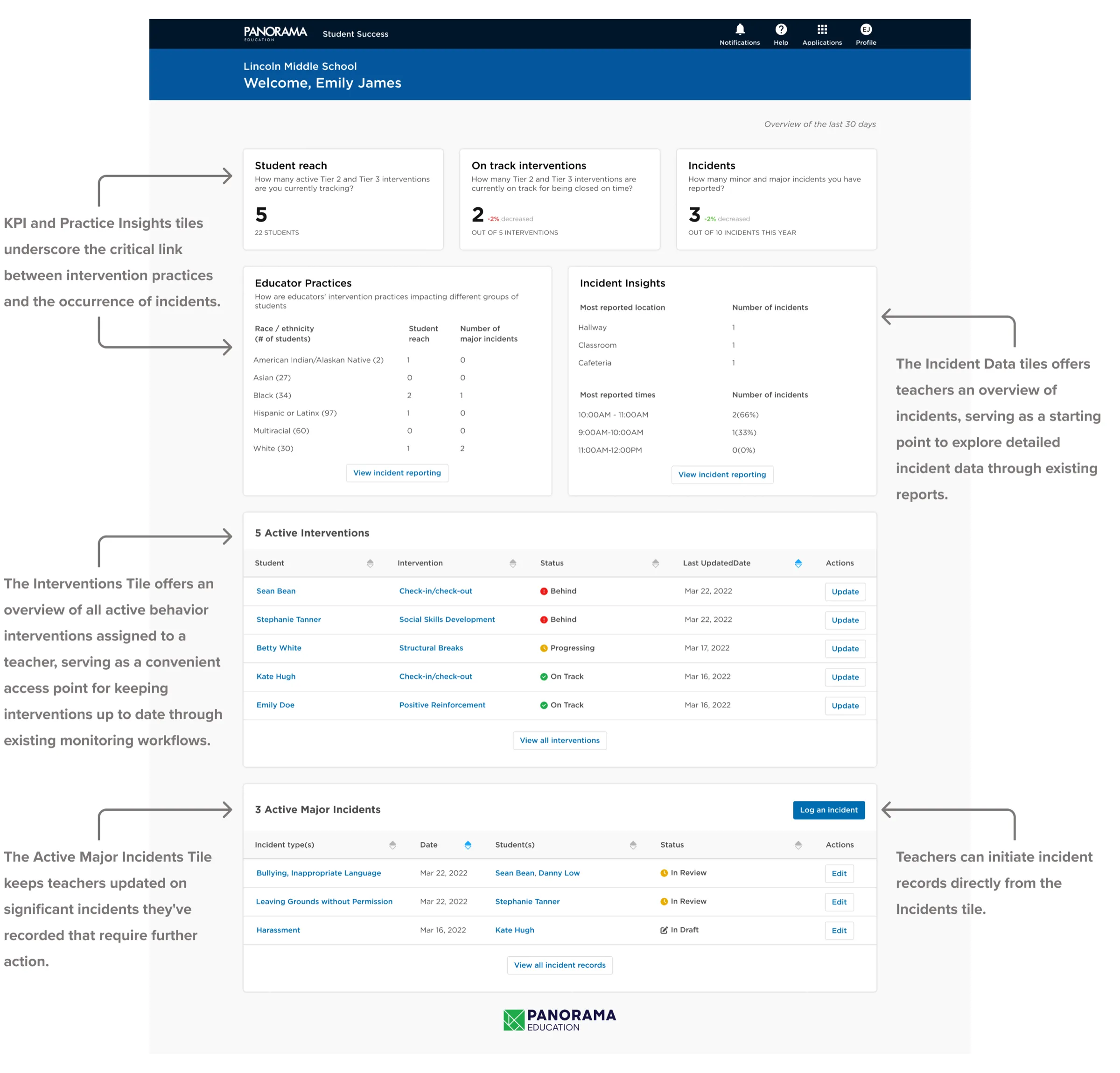Click the Student reach KPI tile
The image size is (1120, 1073).
[343, 199]
